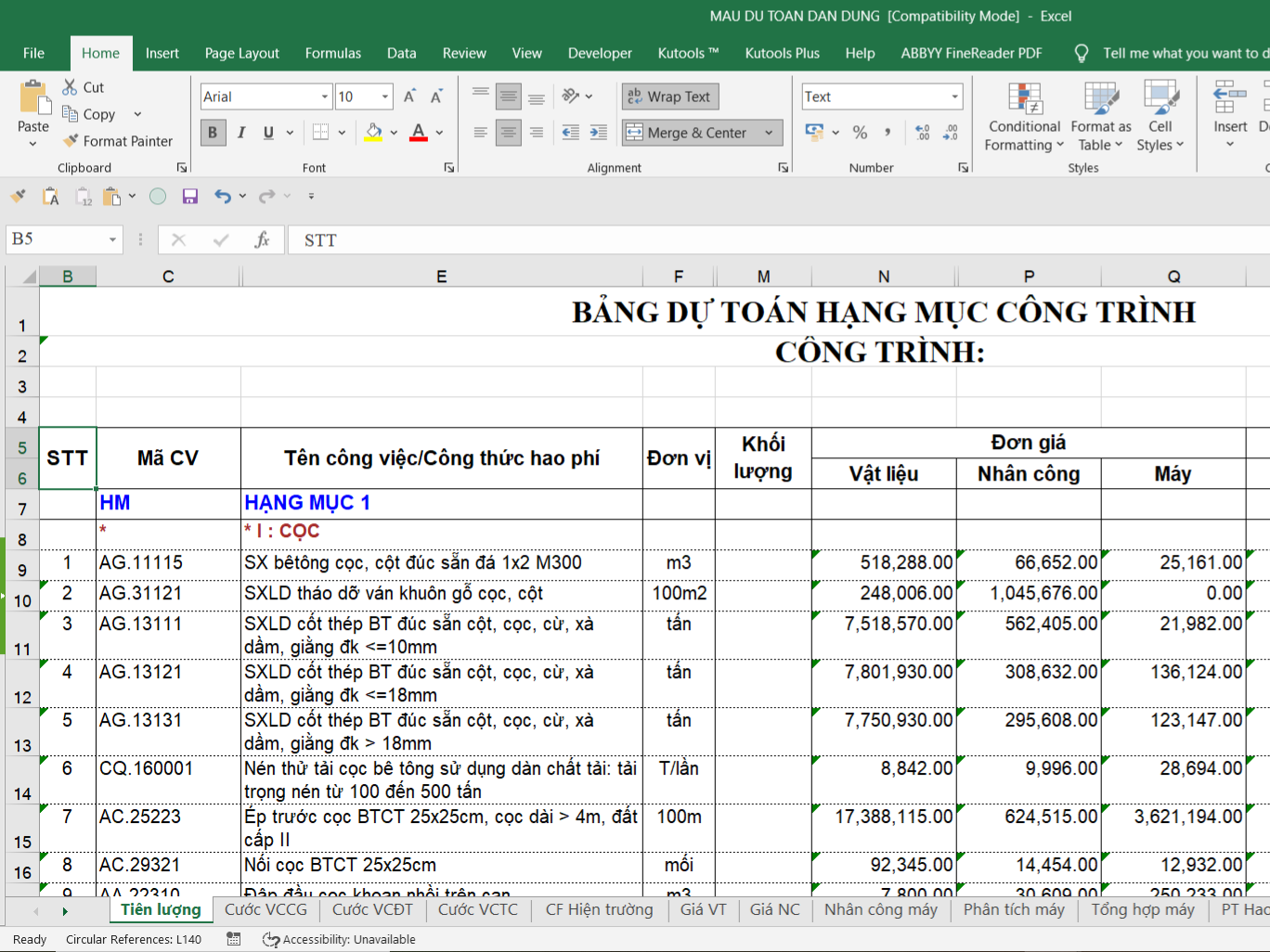The width and height of the screenshot is (1270, 952).
Task: Expand the Paste options arrow
Action: pyautogui.click(x=33, y=144)
